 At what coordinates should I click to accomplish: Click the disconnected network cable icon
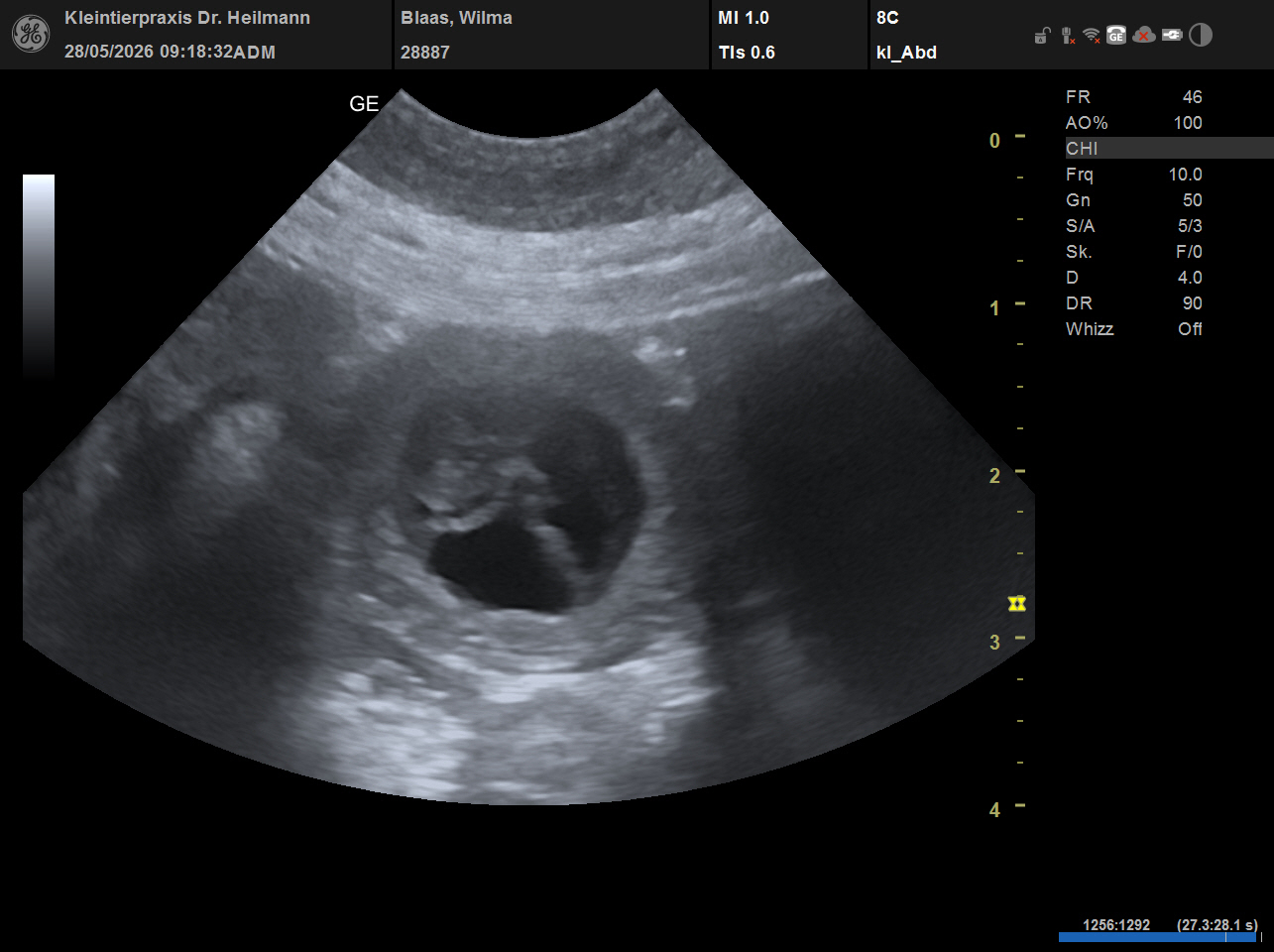1067,36
